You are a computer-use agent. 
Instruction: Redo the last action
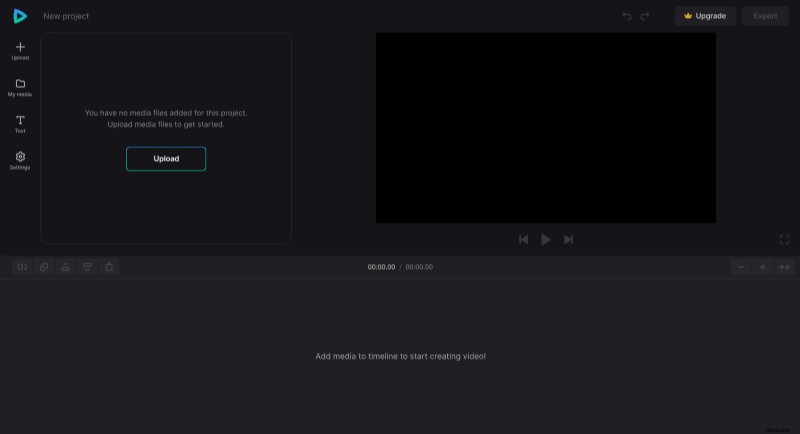click(645, 16)
